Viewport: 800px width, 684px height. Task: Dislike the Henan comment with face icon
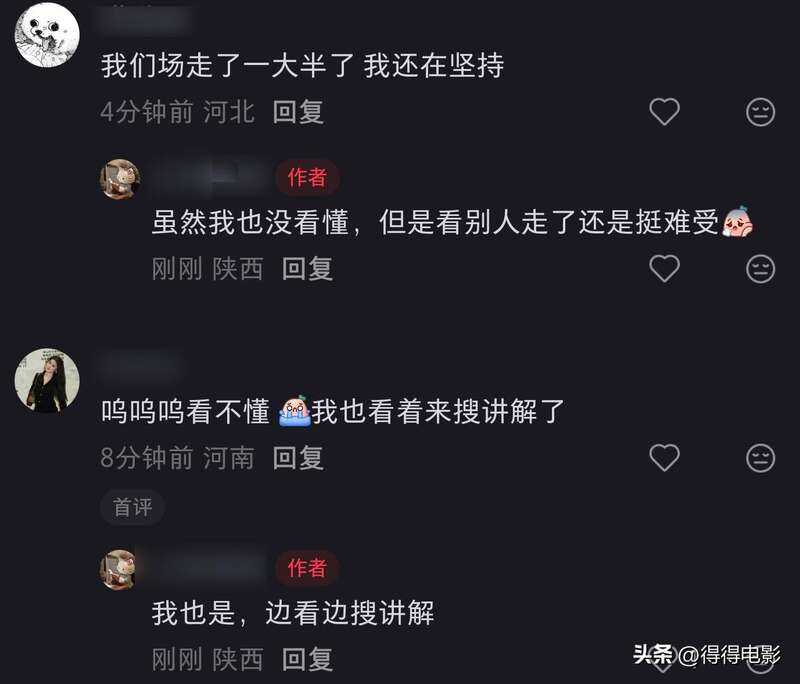point(760,458)
